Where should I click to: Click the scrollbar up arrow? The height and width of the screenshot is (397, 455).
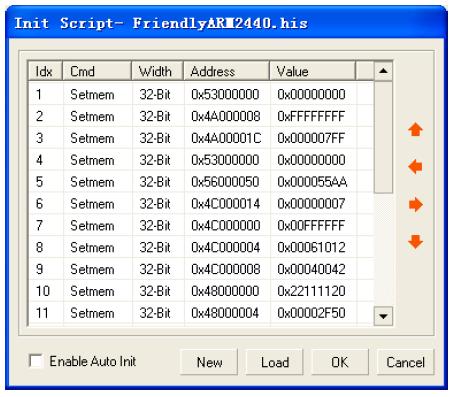tap(383, 71)
